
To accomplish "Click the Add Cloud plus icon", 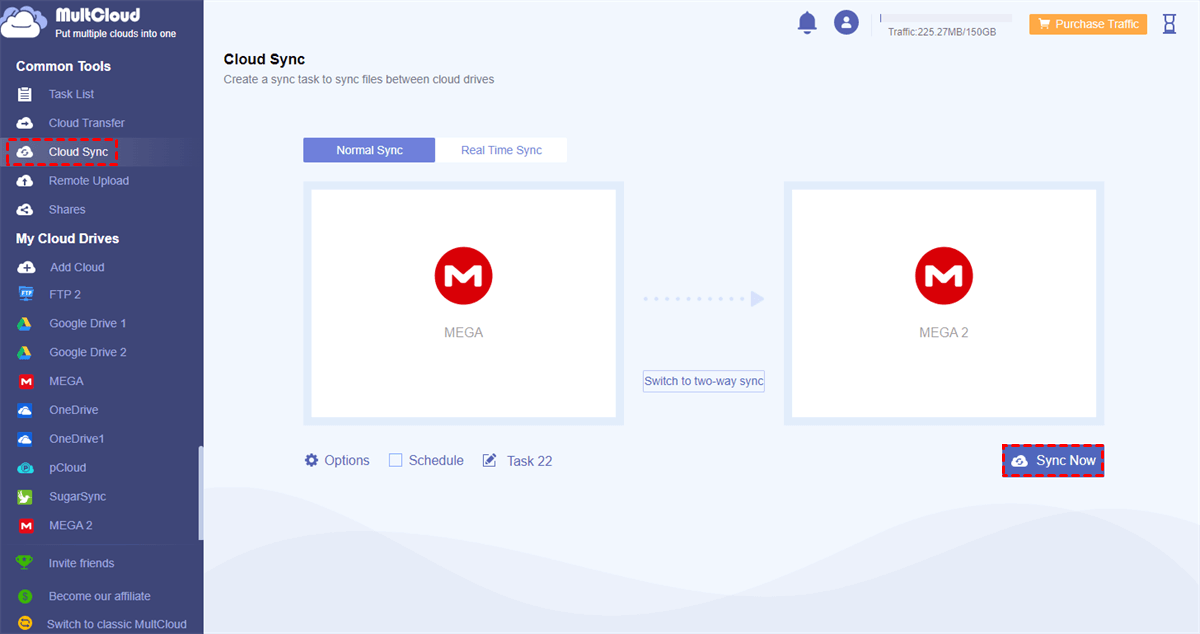I will pos(25,268).
